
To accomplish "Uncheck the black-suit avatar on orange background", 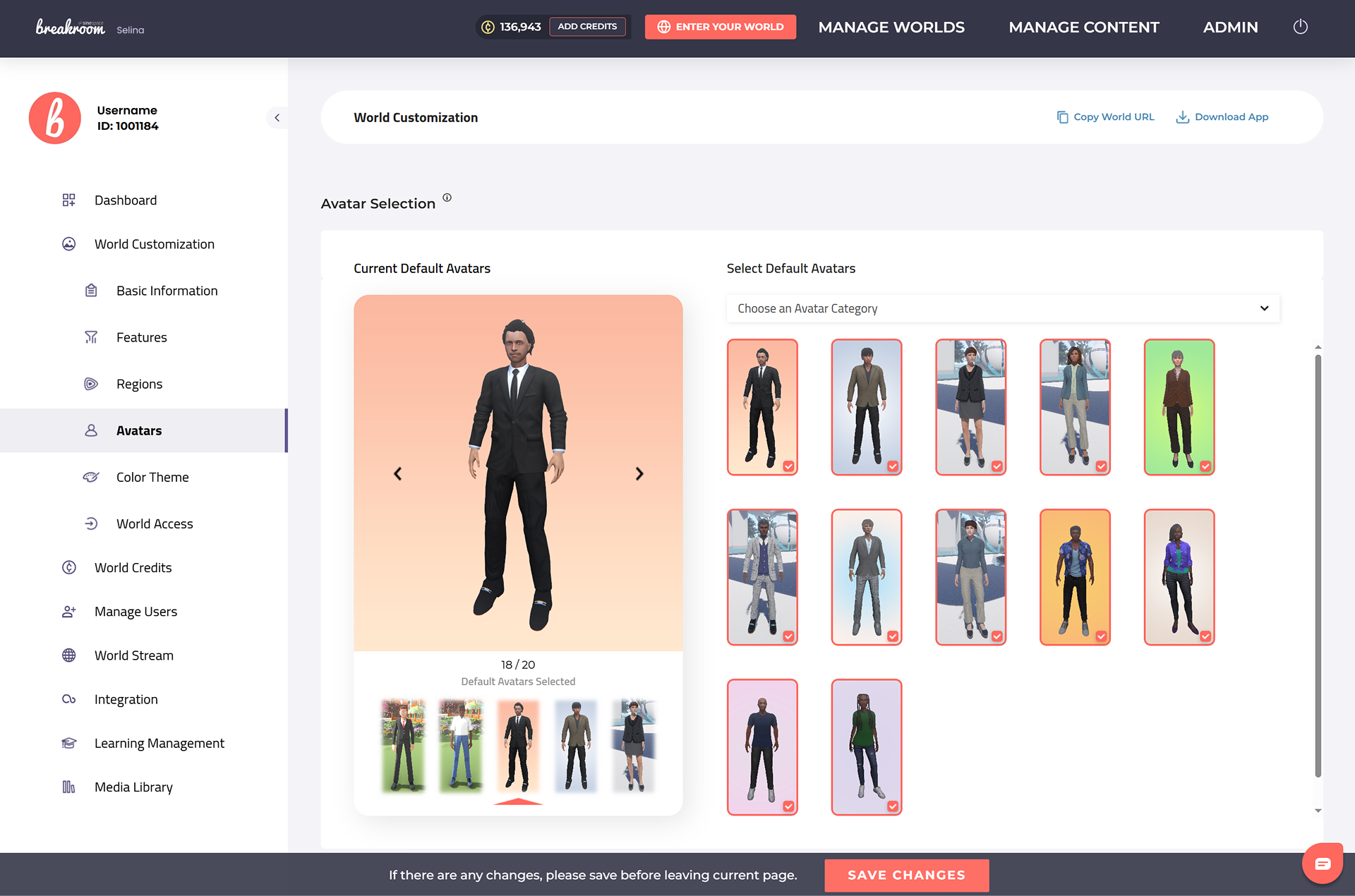I will (788, 466).
